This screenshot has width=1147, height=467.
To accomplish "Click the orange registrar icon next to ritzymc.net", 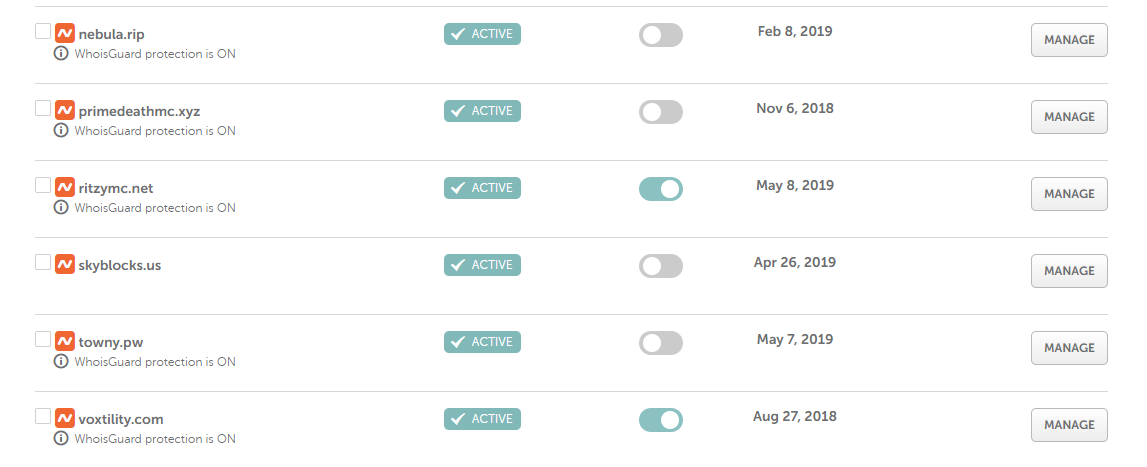I will pyautogui.click(x=65, y=188).
